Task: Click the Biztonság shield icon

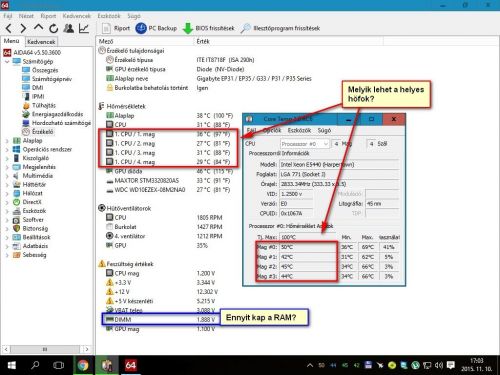Action: (x=16, y=229)
